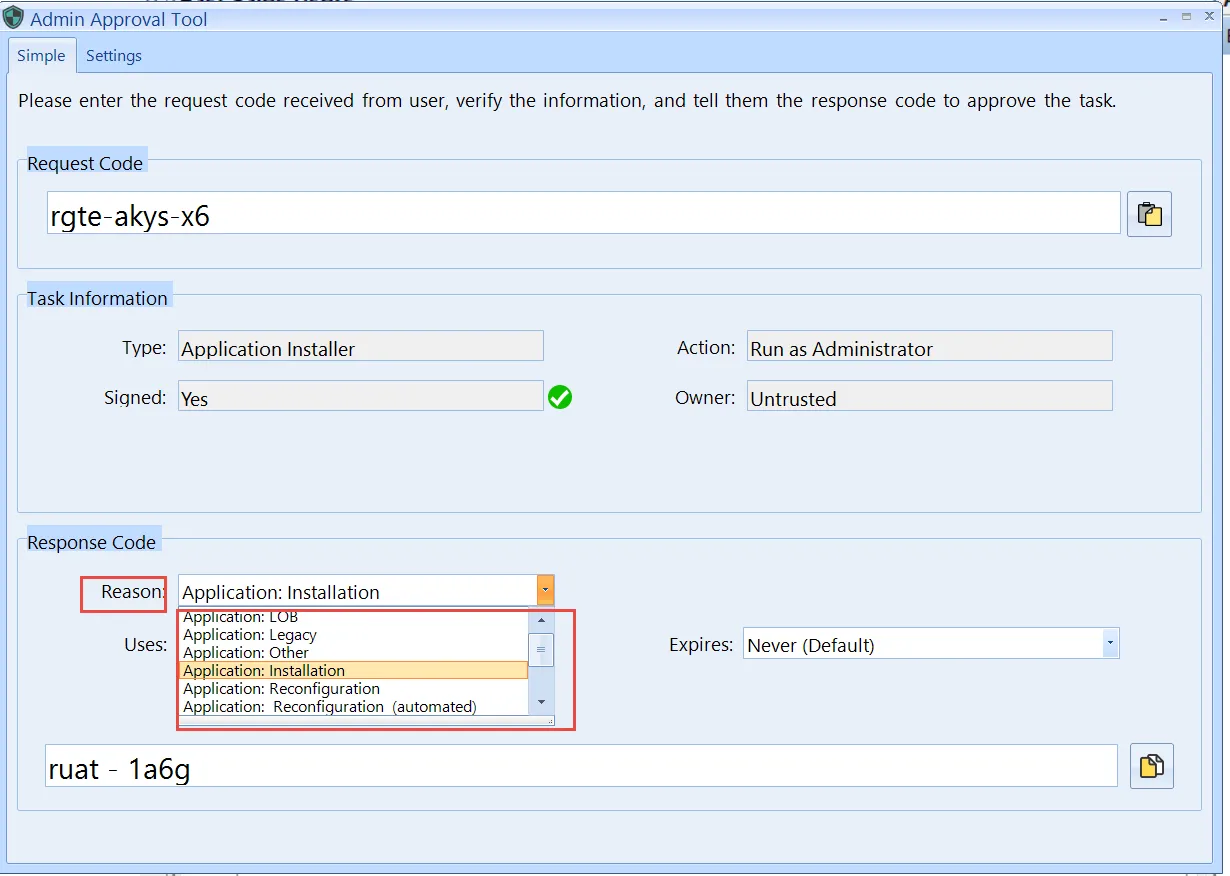Image resolution: width=1230 pixels, height=876 pixels.
Task: Click the copy response code icon
Action: [1151, 766]
